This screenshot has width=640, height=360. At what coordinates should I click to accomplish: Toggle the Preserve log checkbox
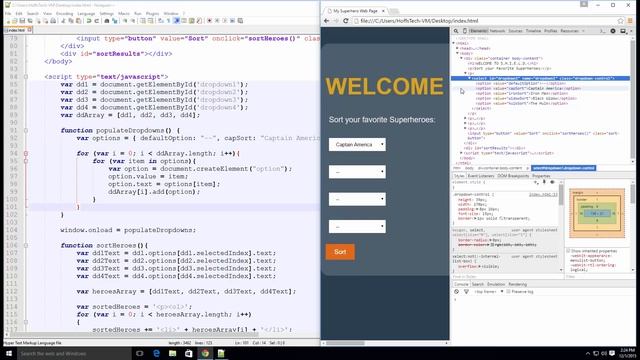[x=509, y=292]
